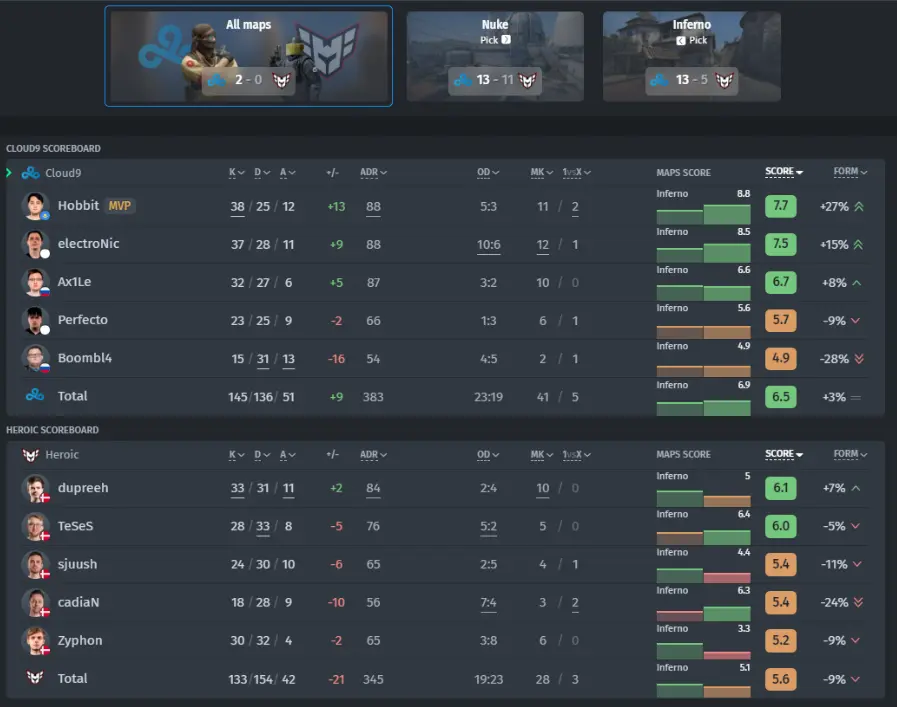Click Cloud9 Total 145 kills value
Viewport: 897px width, 707px height.
(x=237, y=397)
